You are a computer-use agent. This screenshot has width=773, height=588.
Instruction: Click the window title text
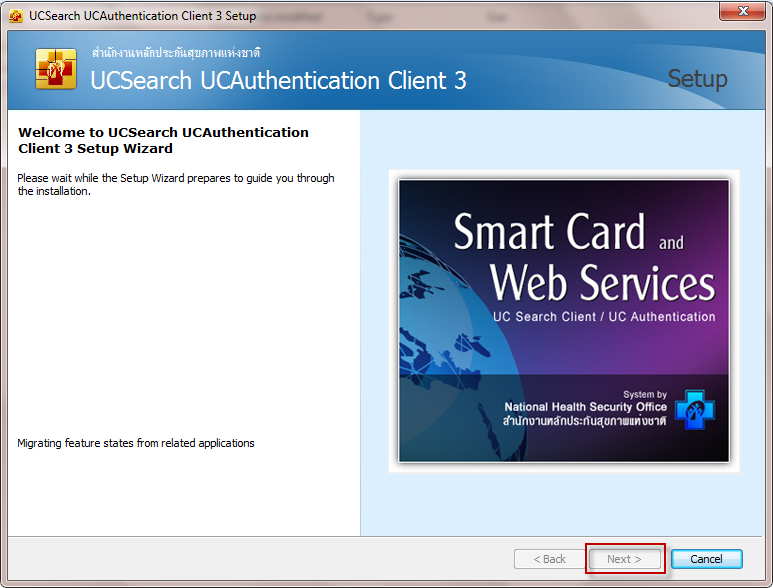(142, 16)
